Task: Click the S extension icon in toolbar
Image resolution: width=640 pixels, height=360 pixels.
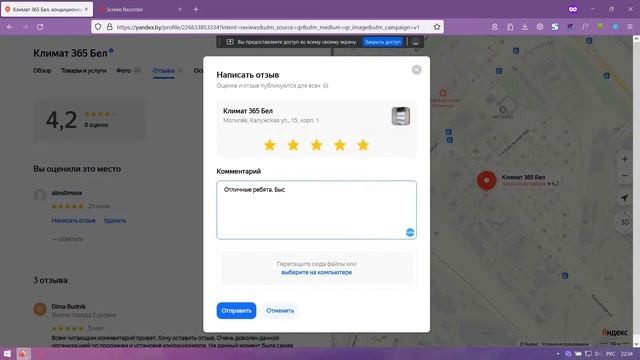Action: click(555, 27)
